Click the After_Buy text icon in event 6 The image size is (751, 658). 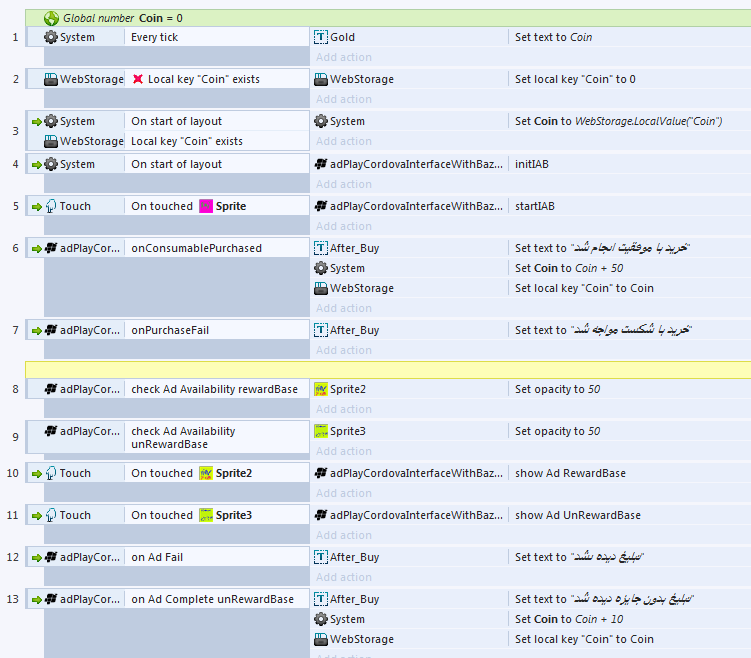point(321,248)
